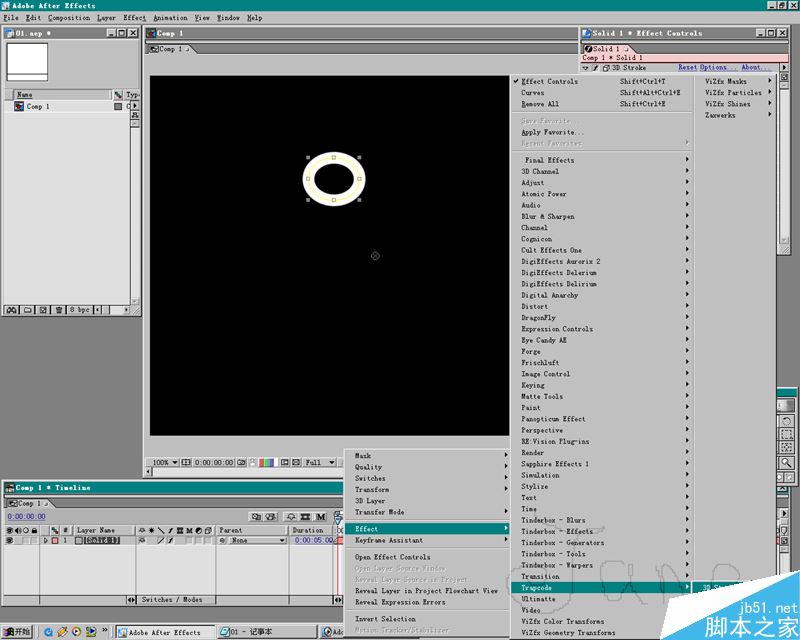Click the RGB channel color swatch in viewer
The width and height of the screenshot is (800, 640).
pos(268,463)
